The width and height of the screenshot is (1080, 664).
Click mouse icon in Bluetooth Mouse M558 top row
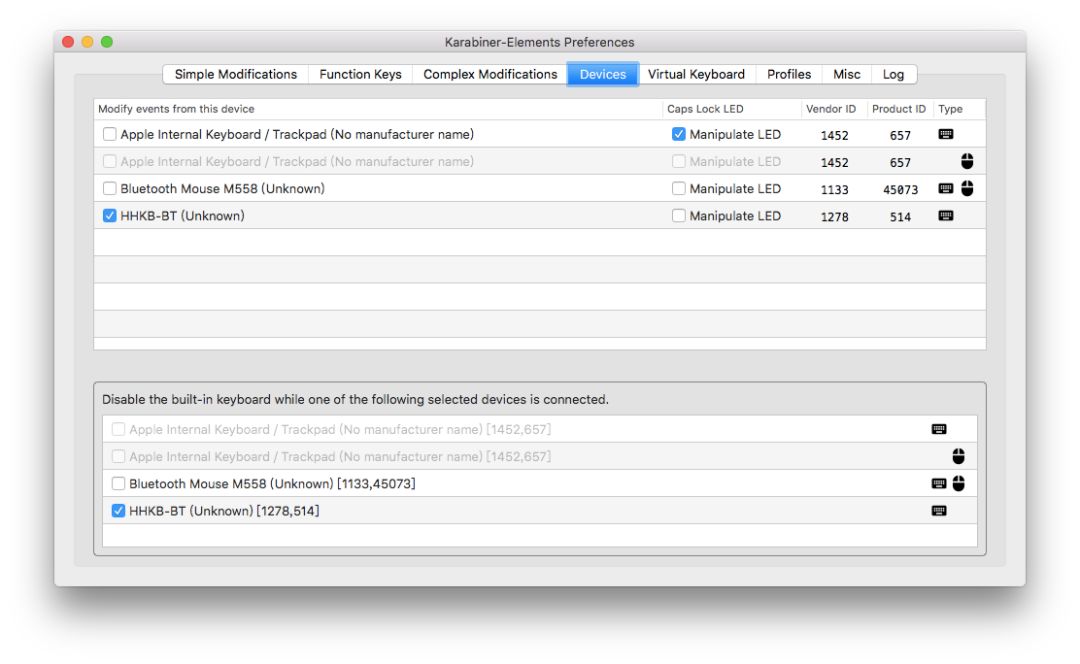967,188
